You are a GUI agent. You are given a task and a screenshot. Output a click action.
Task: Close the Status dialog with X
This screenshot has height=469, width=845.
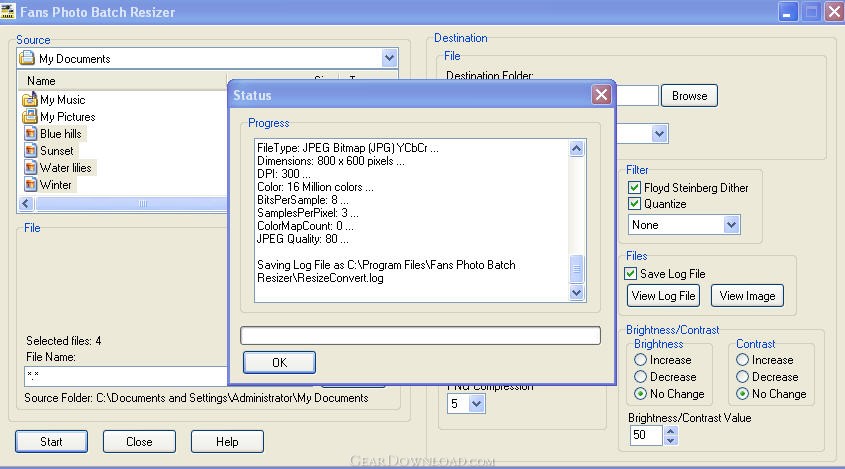(x=601, y=95)
